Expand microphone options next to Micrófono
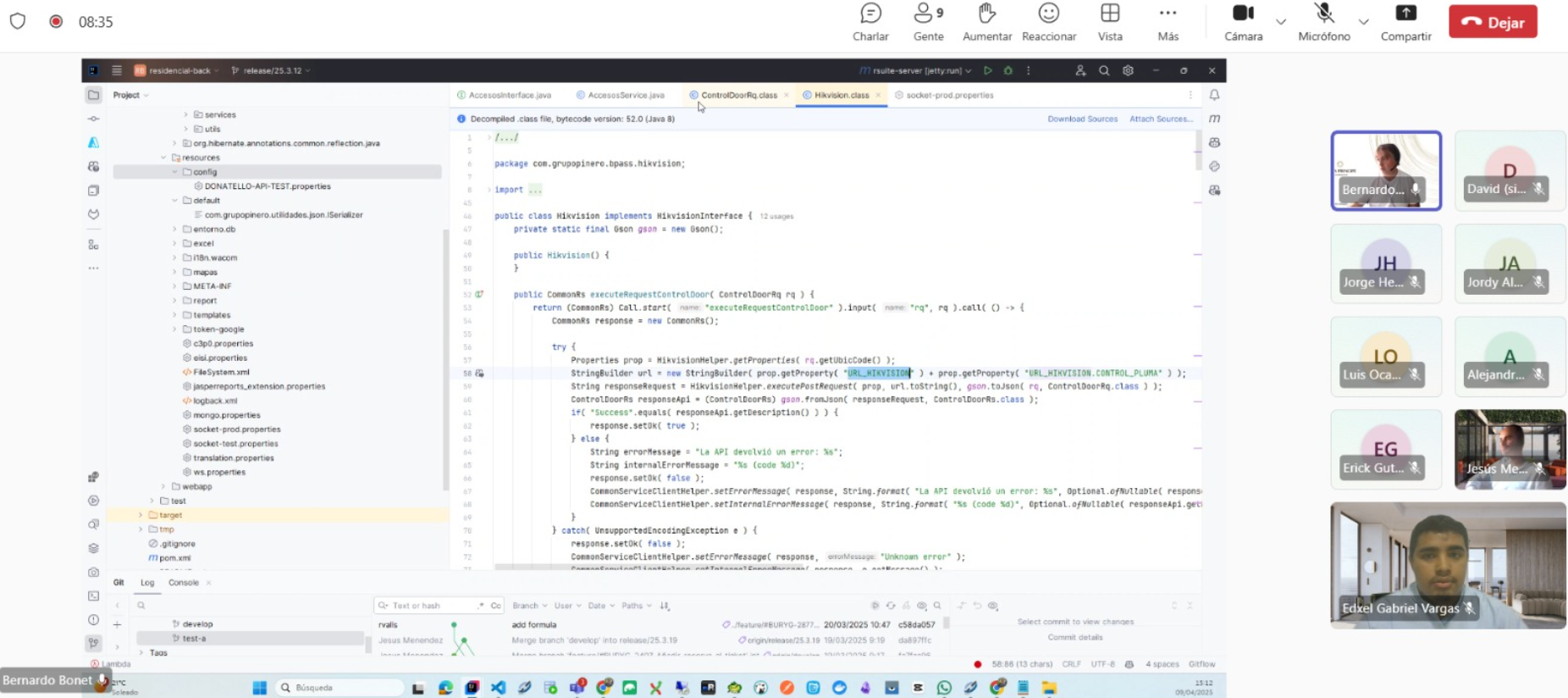This screenshot has width=1568, height=698. pos(1363,22)
